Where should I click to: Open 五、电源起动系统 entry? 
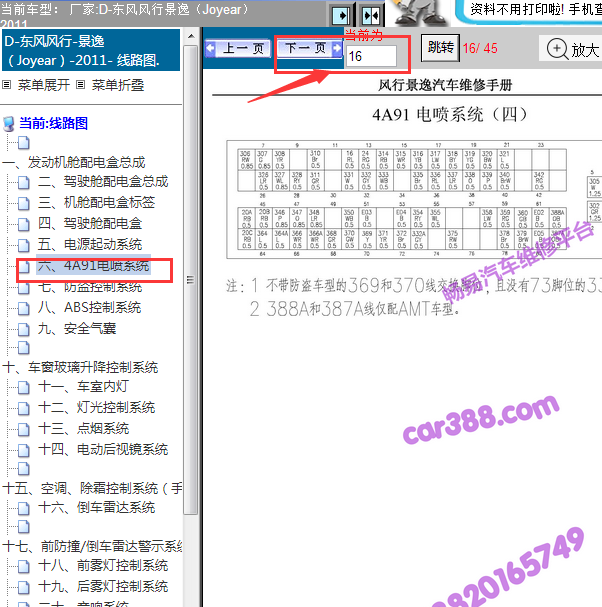coord(90,244)
